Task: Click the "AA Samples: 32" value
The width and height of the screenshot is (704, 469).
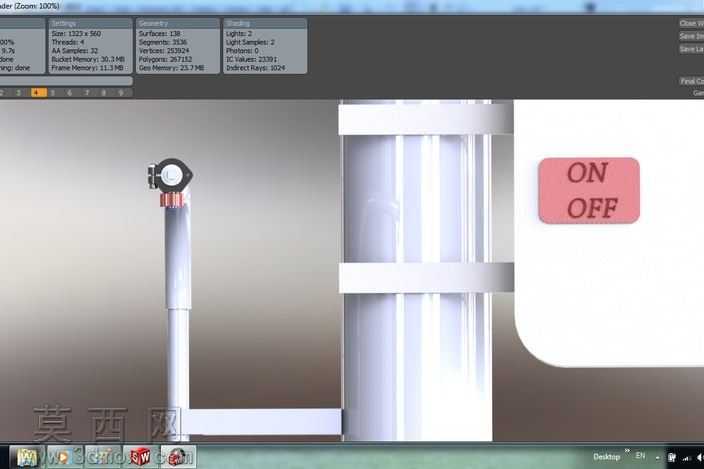Action: click(75, 51)
